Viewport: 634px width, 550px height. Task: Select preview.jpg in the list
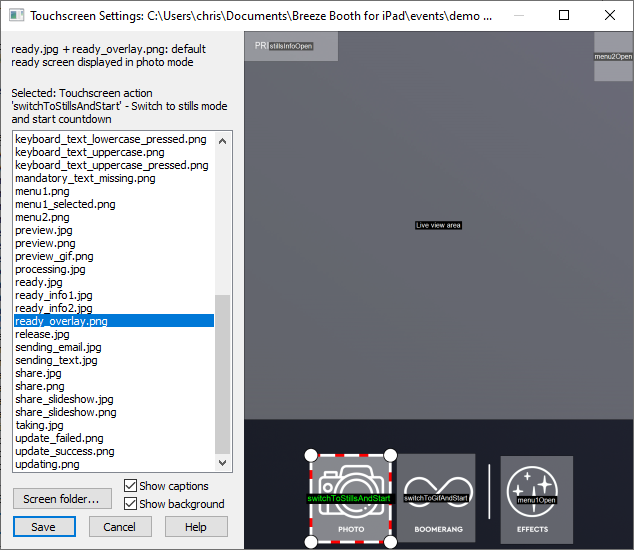coord(114,230)
